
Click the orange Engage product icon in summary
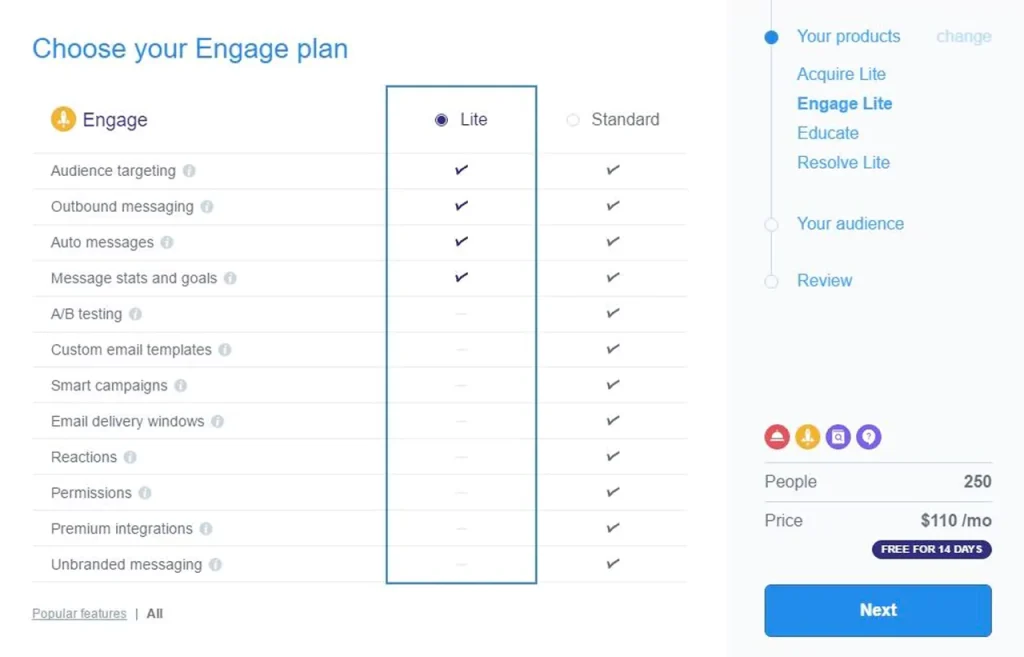[808, 437]
